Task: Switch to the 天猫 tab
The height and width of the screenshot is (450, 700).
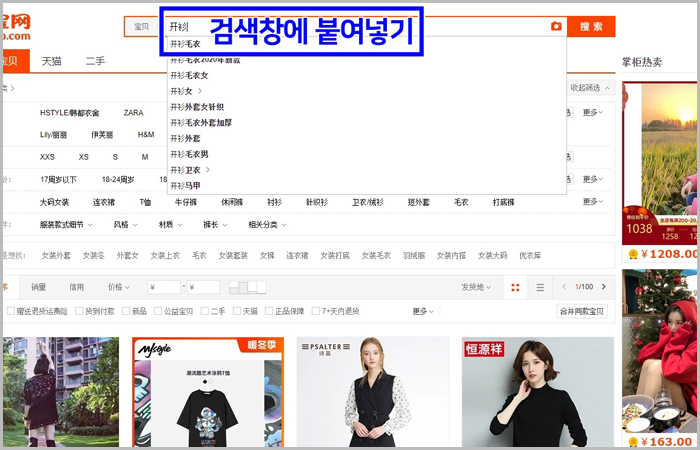Action: [51, 61]
